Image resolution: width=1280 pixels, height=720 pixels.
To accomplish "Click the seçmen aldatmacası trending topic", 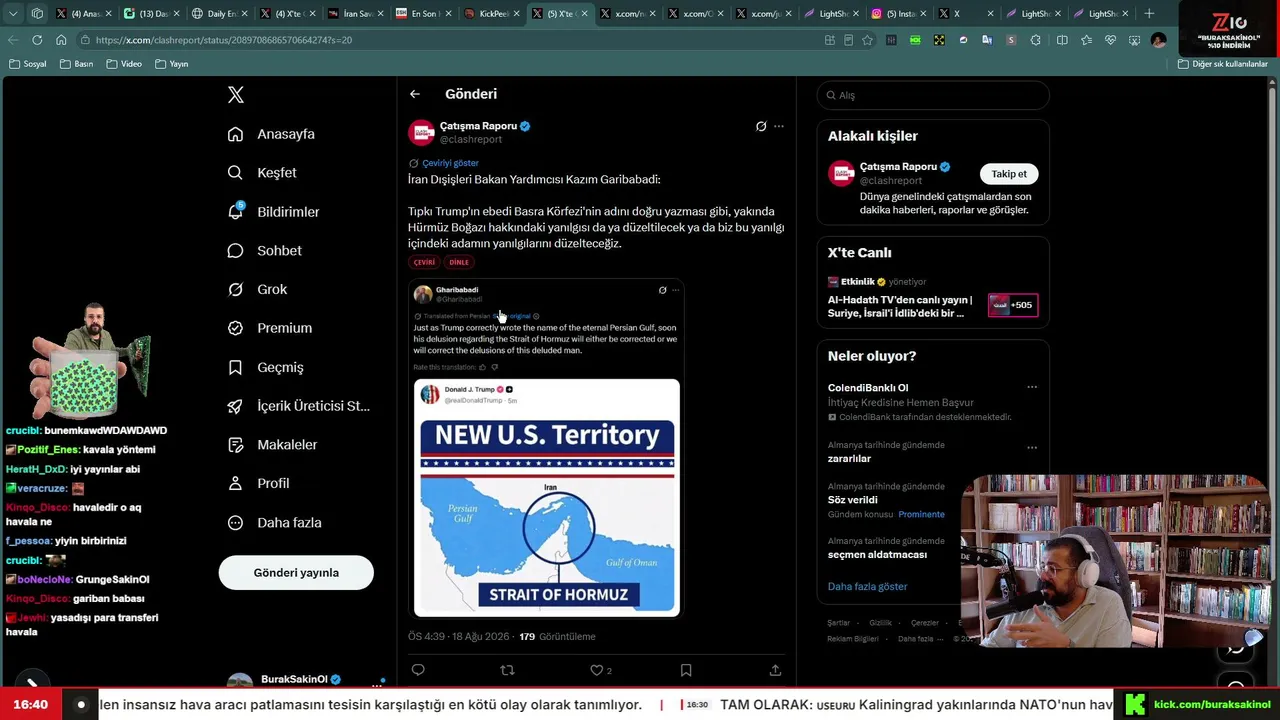I will (x=877, y=555).
